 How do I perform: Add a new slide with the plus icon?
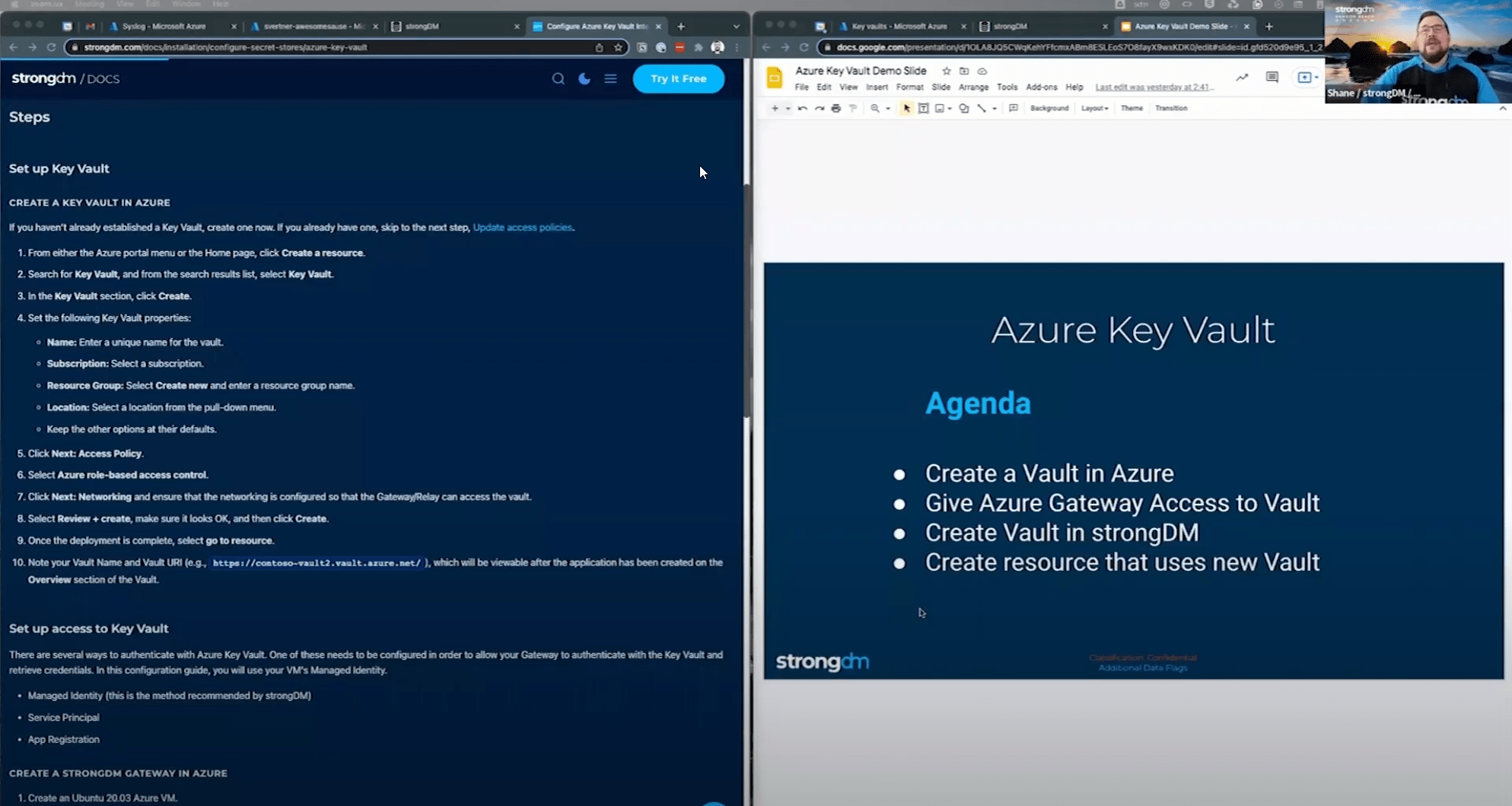[x=775, y=108]
